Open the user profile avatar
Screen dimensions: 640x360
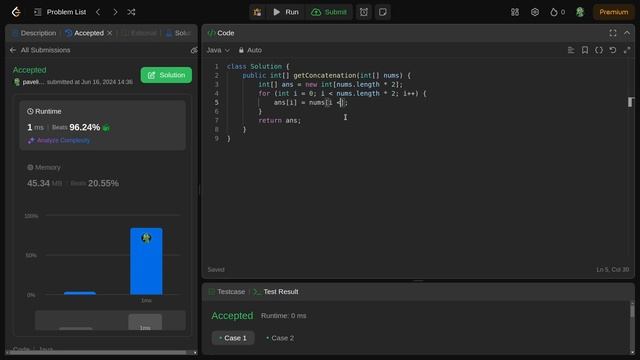[x=580, y=12]
